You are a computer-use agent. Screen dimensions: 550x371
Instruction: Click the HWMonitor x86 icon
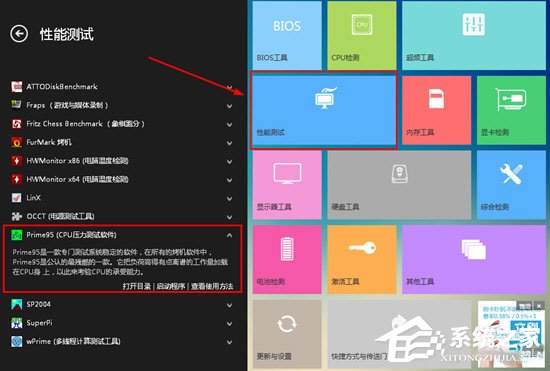16,161
